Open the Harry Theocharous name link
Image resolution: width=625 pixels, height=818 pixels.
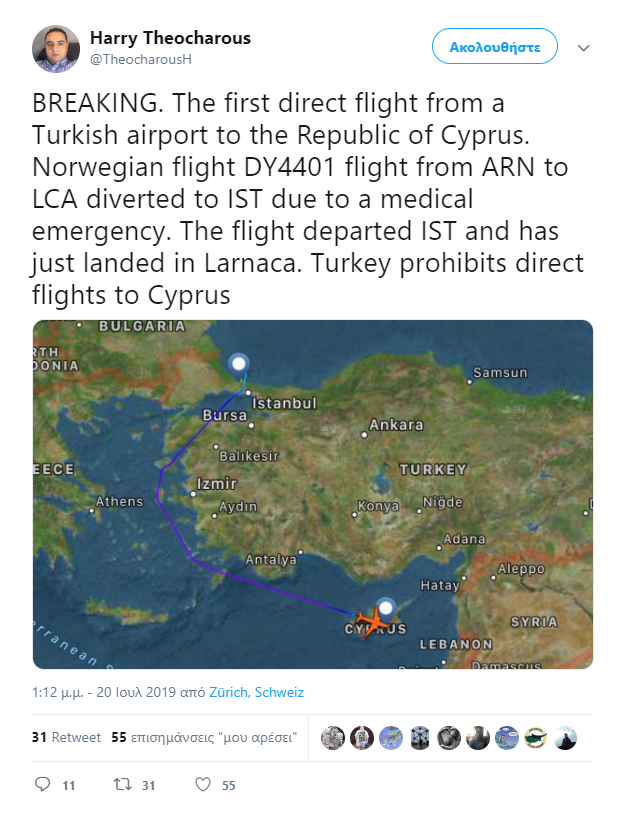pyautogui.click(x=170, y=38)
